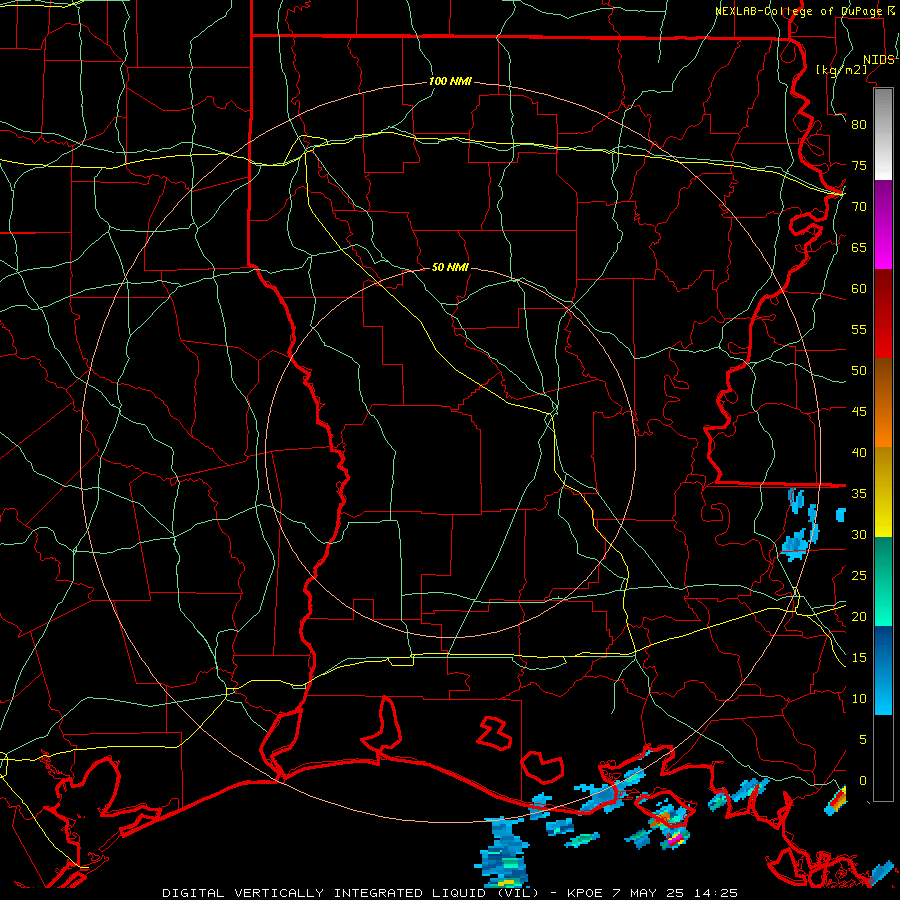
Task: Click the 'DIGITAL VERTICALLY INTEGRATED LIQUID (VIL)' product title
Action: tap(350, 893)
